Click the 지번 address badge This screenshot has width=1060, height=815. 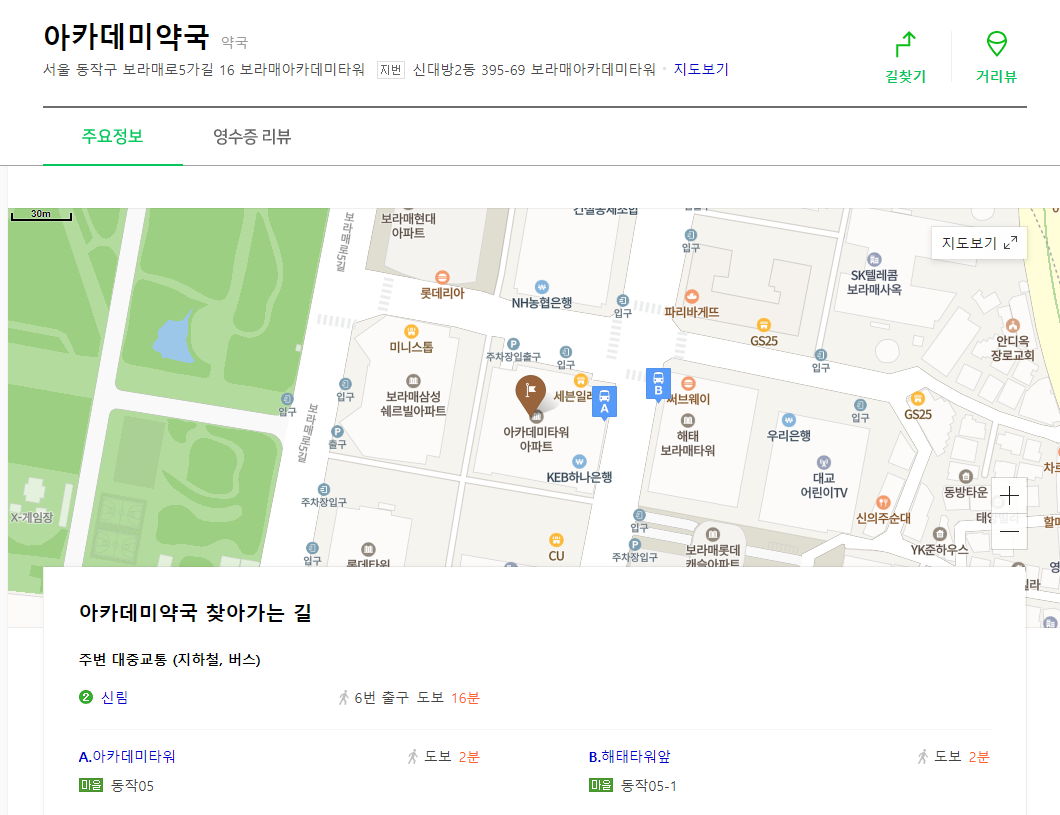coord(391,70)
